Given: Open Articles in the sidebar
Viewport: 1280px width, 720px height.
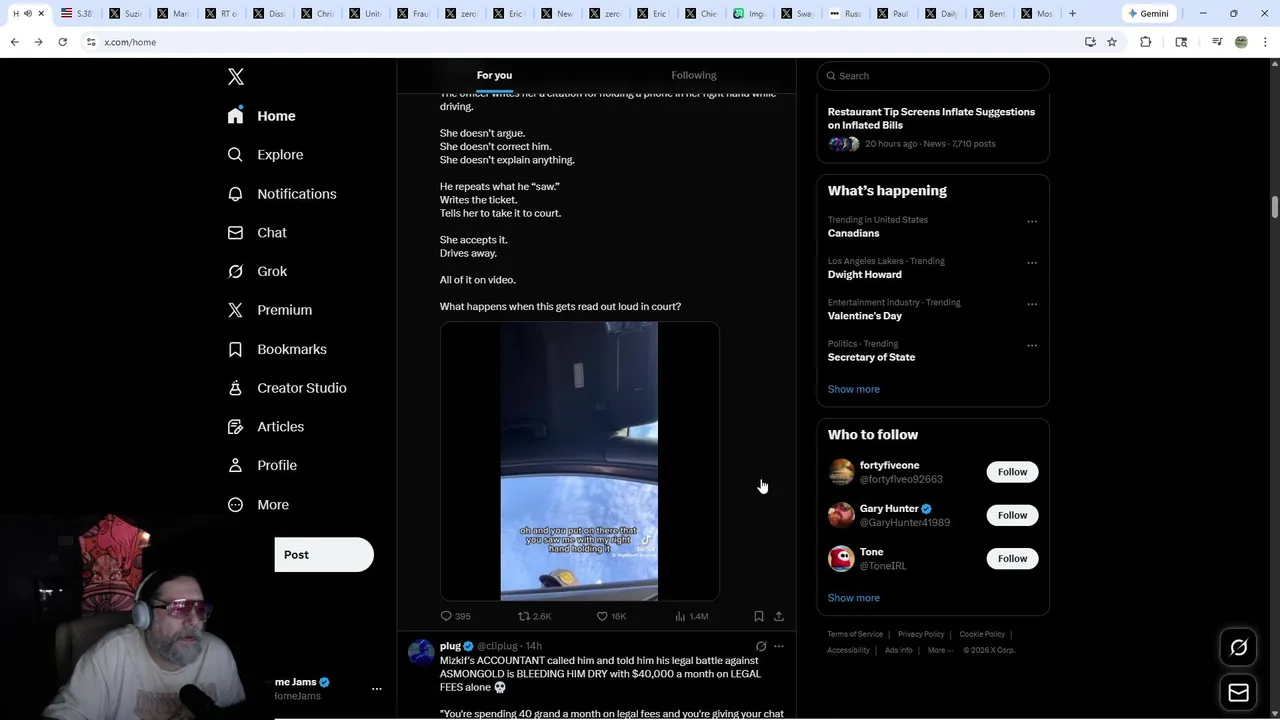Looking at the screenshot, I should [266, 427].
